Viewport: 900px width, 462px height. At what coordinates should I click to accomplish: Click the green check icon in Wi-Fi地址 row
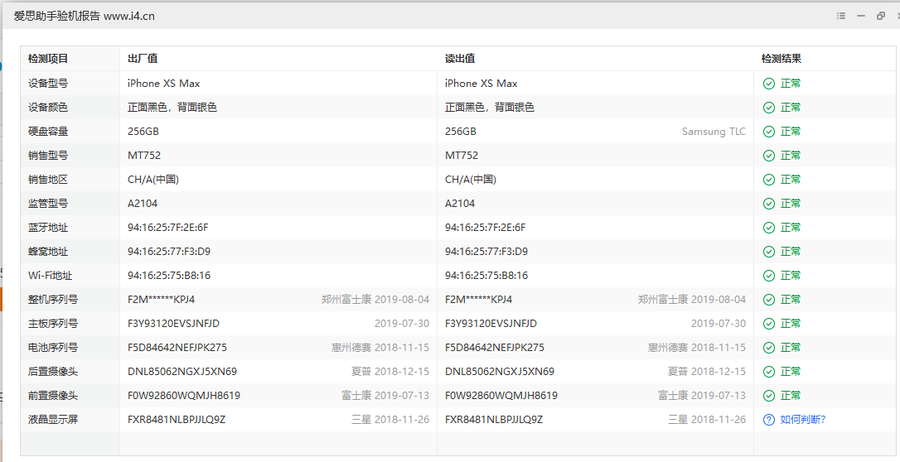point(769,275)
